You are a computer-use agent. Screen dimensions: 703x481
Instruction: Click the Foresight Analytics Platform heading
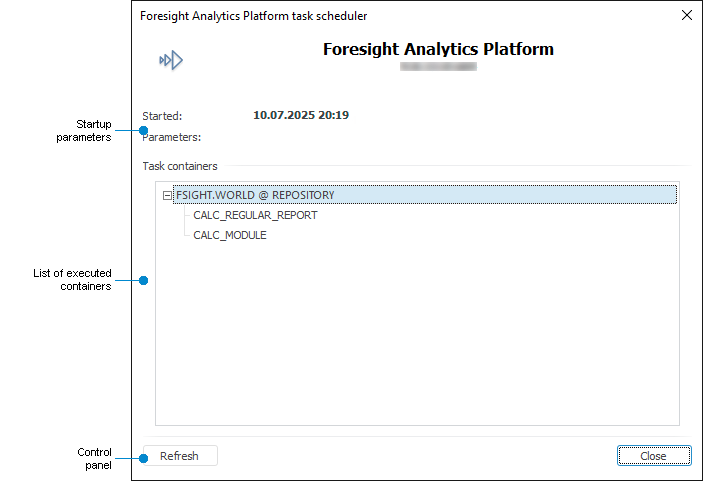438,49
